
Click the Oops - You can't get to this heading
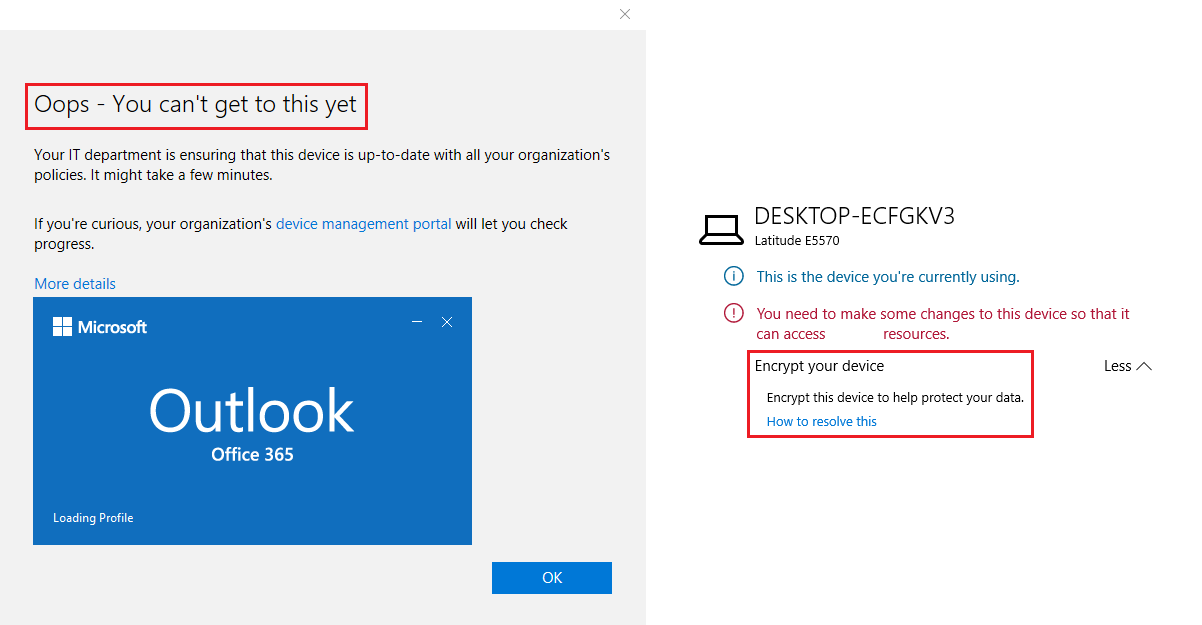pos(196,105)
